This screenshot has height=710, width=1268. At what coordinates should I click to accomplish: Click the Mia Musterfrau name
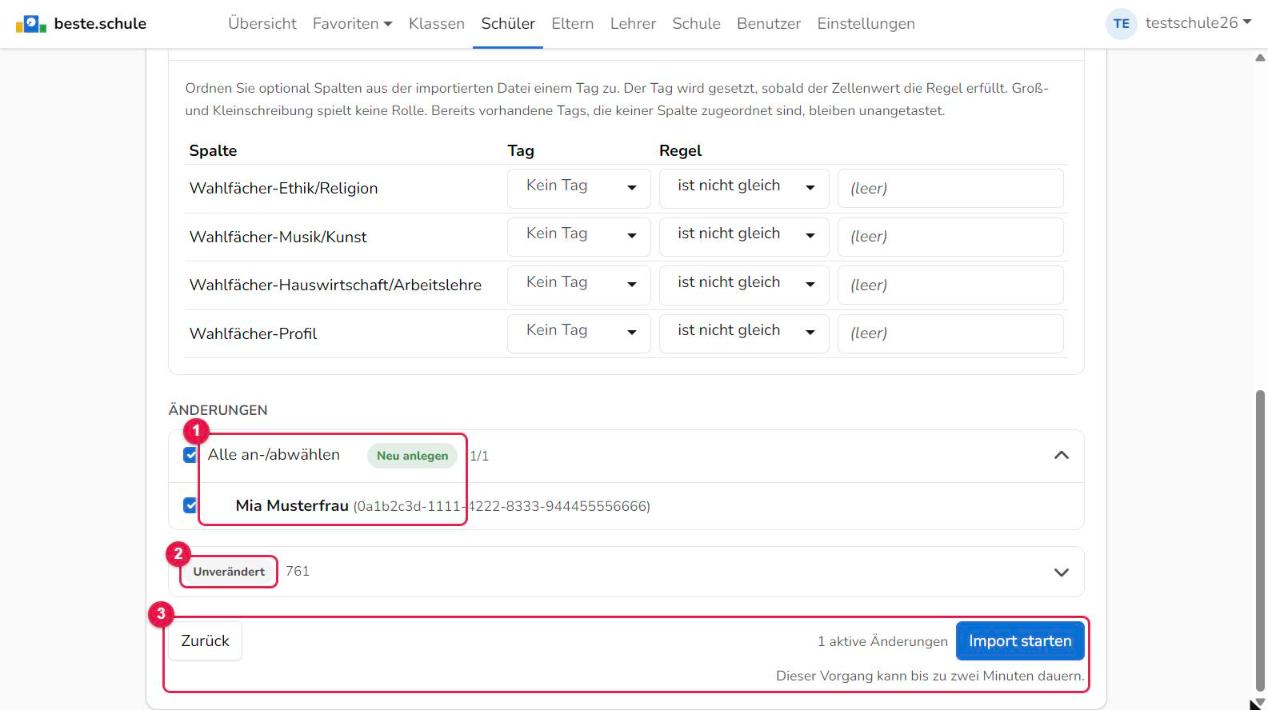(x=292, y=506)
